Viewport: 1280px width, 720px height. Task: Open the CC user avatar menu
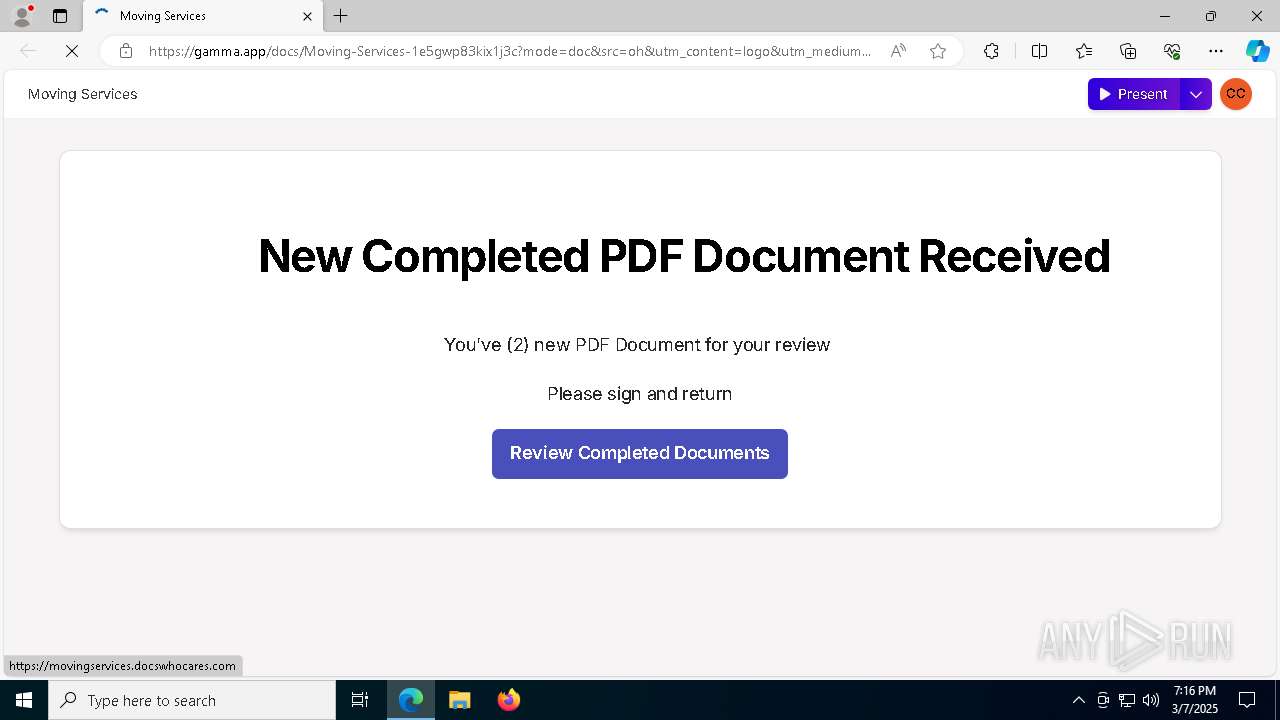tap(1236, 94)
